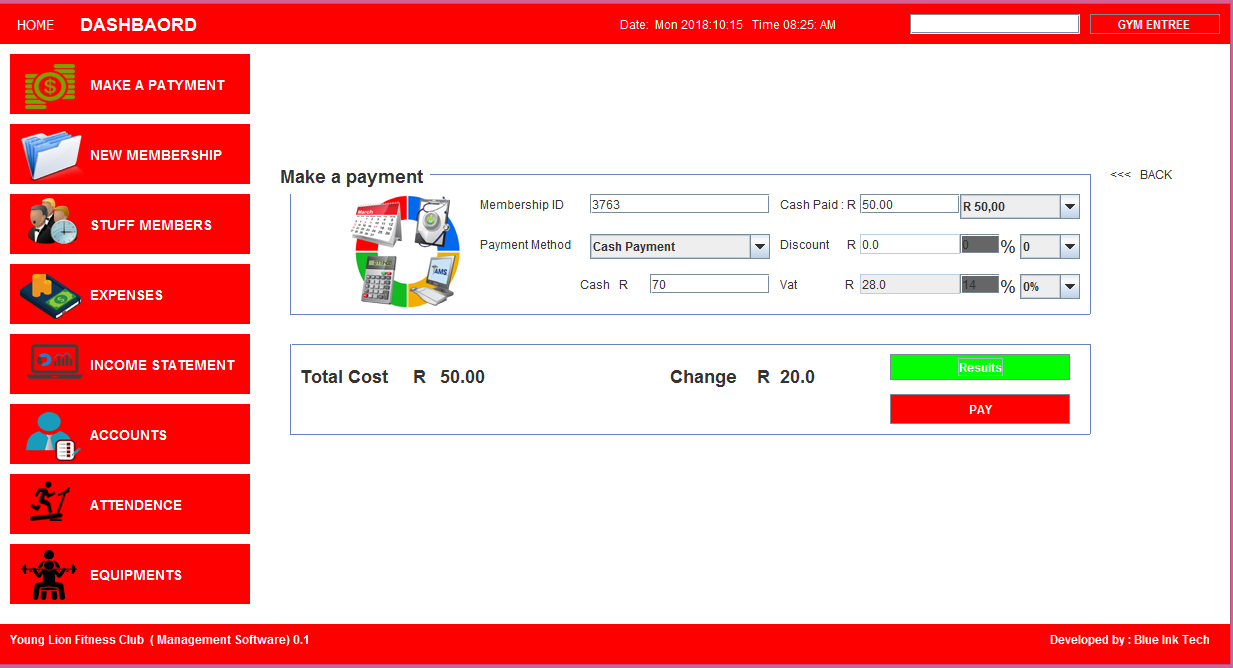Open the ATTENDENCE section
The image size is (1233, 668).
coord(130,504)
